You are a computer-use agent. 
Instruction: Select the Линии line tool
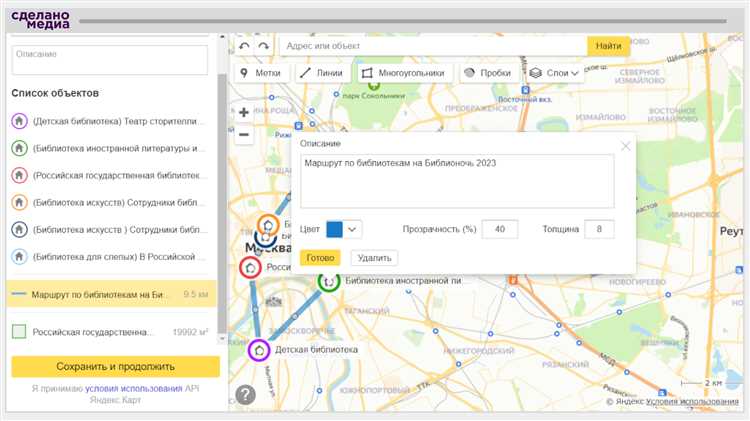pyautogui.click(x=321, y=73)
